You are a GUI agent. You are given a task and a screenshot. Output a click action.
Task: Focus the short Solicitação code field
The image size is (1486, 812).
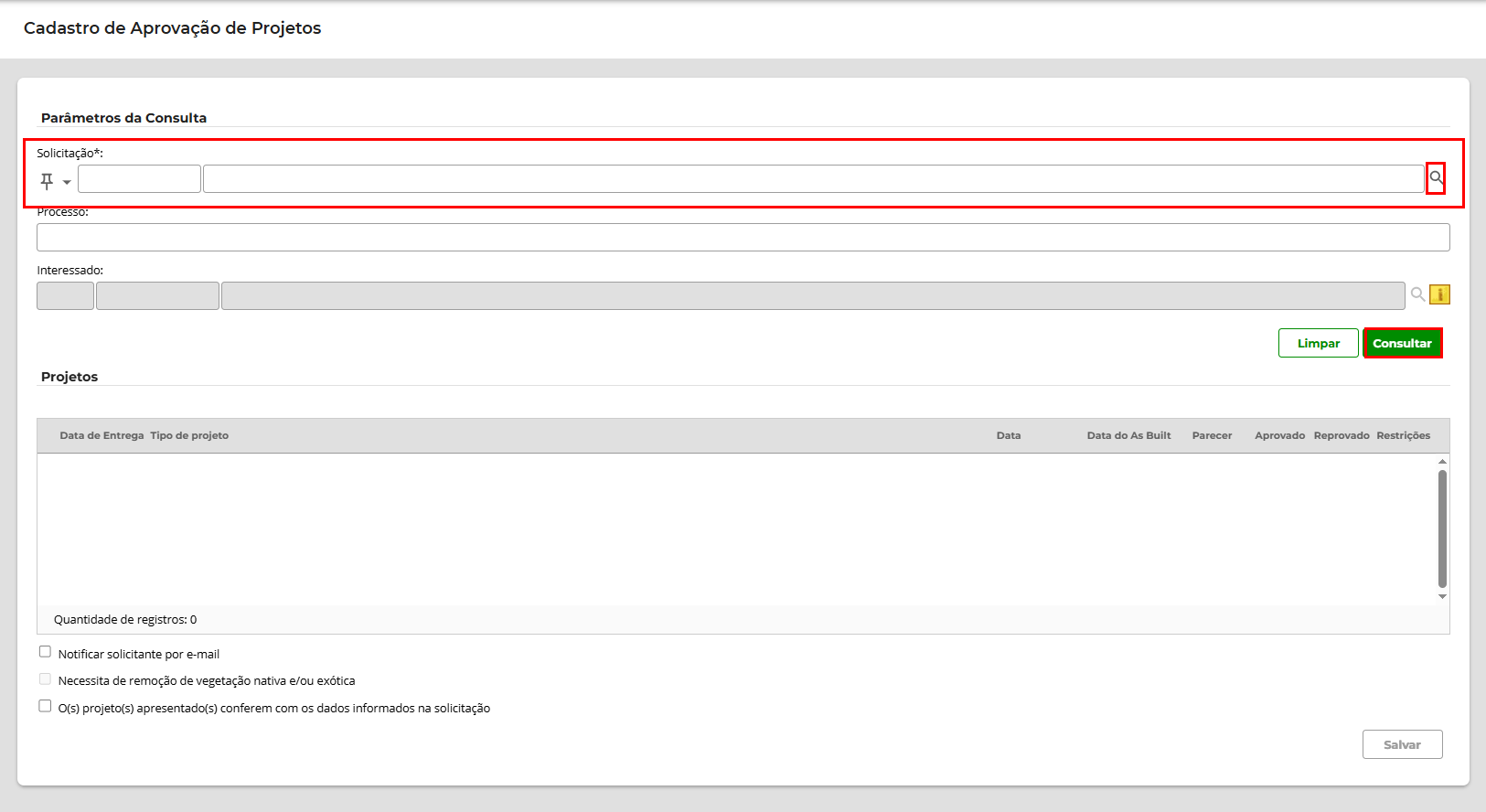(x=139, y=179)
